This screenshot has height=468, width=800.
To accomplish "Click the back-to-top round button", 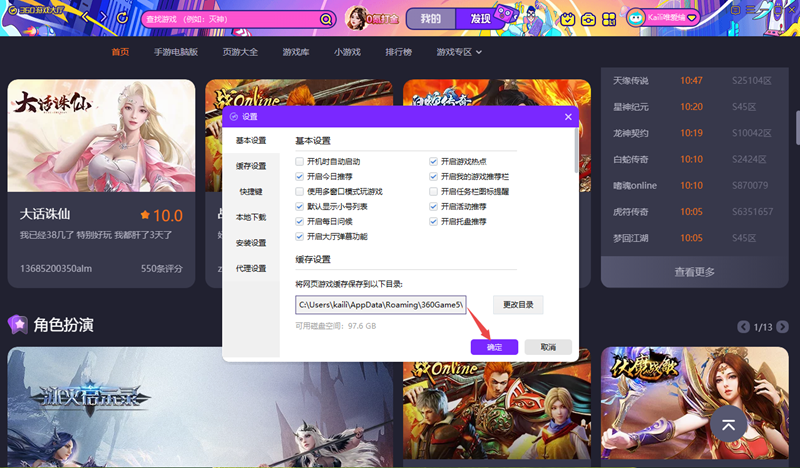I will 729,425.
